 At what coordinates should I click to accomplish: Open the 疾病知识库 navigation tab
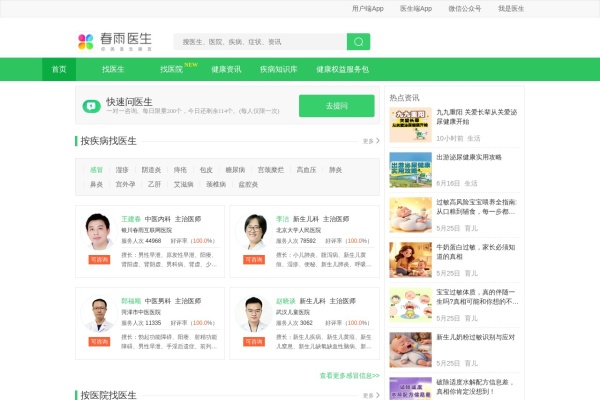point(279,69)
